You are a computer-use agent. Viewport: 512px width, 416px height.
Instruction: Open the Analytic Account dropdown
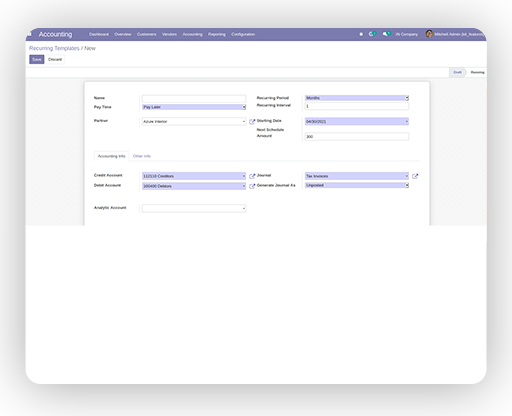194,208
